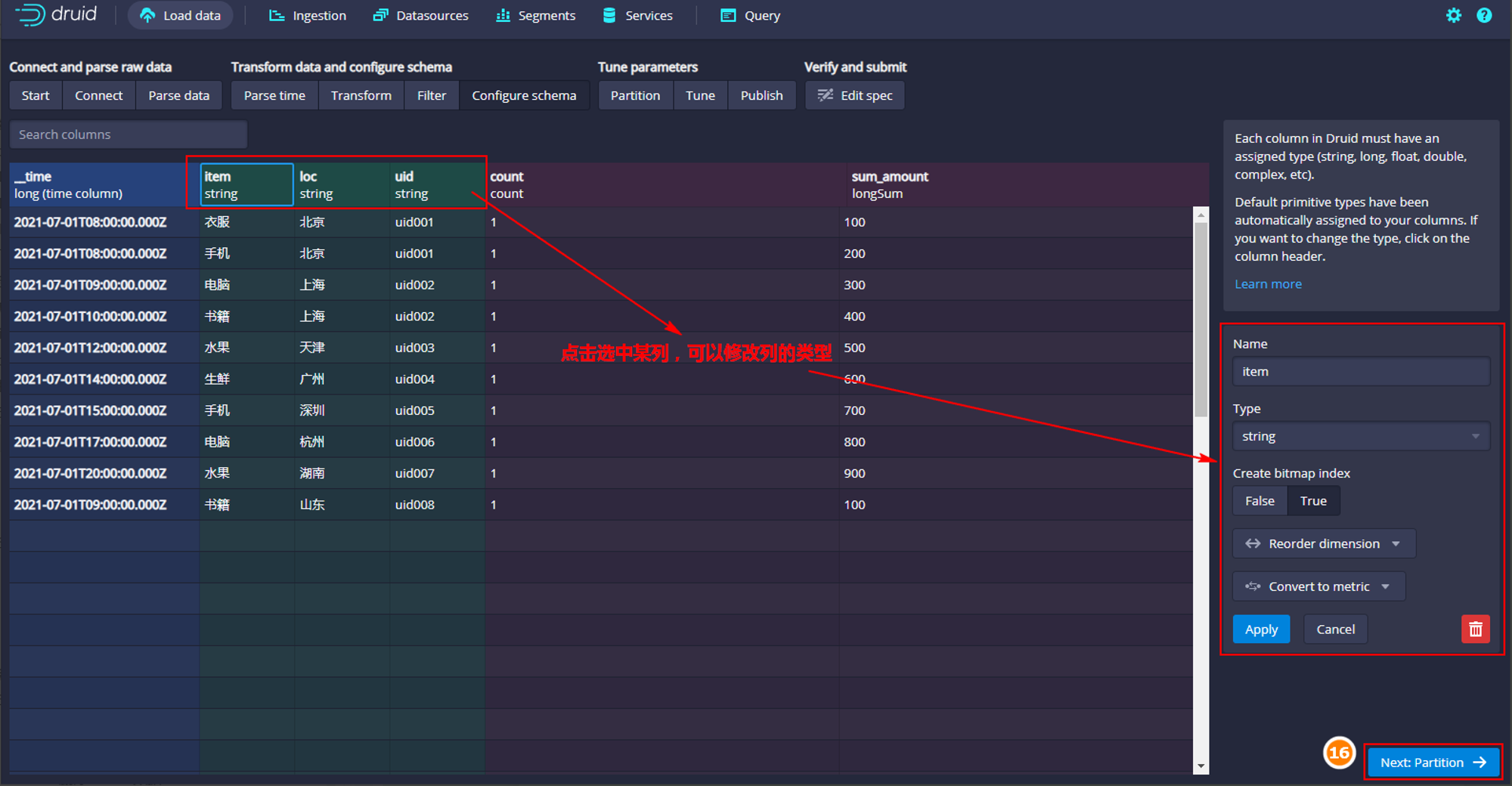Click the Search columns field
1512x786 pixels.
click(129, 135)
